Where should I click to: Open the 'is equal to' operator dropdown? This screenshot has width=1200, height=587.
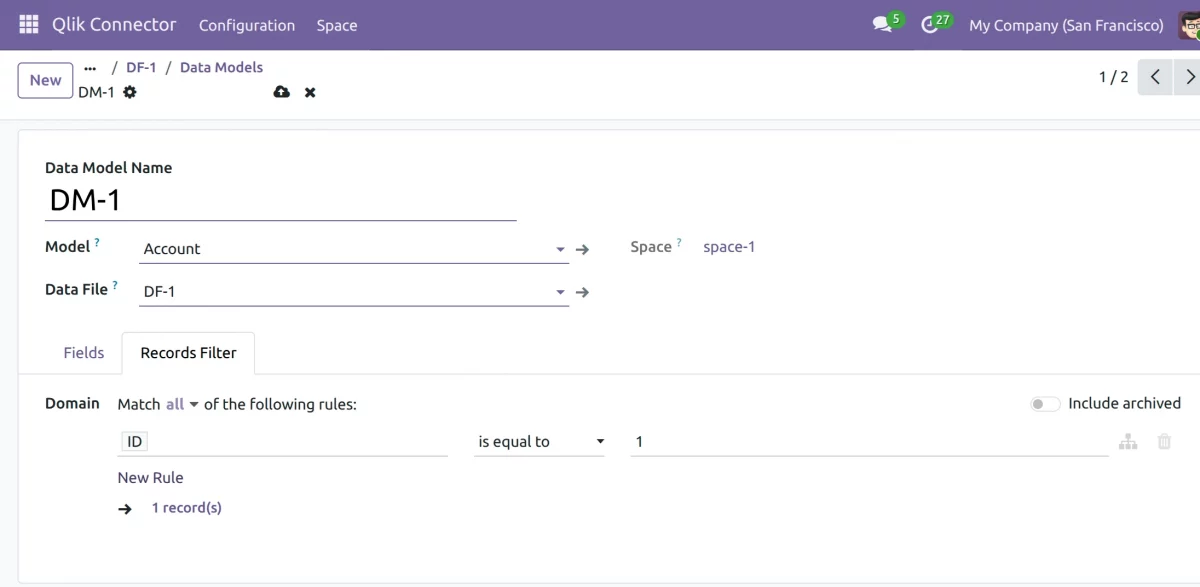pos(541,442)
